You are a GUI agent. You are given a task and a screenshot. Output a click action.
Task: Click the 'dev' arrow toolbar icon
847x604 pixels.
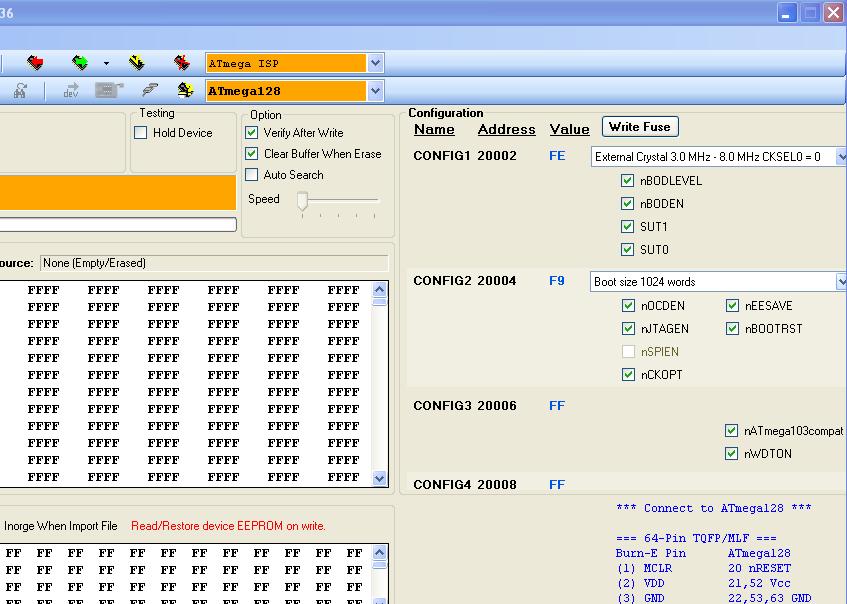[x=71, y=90]
